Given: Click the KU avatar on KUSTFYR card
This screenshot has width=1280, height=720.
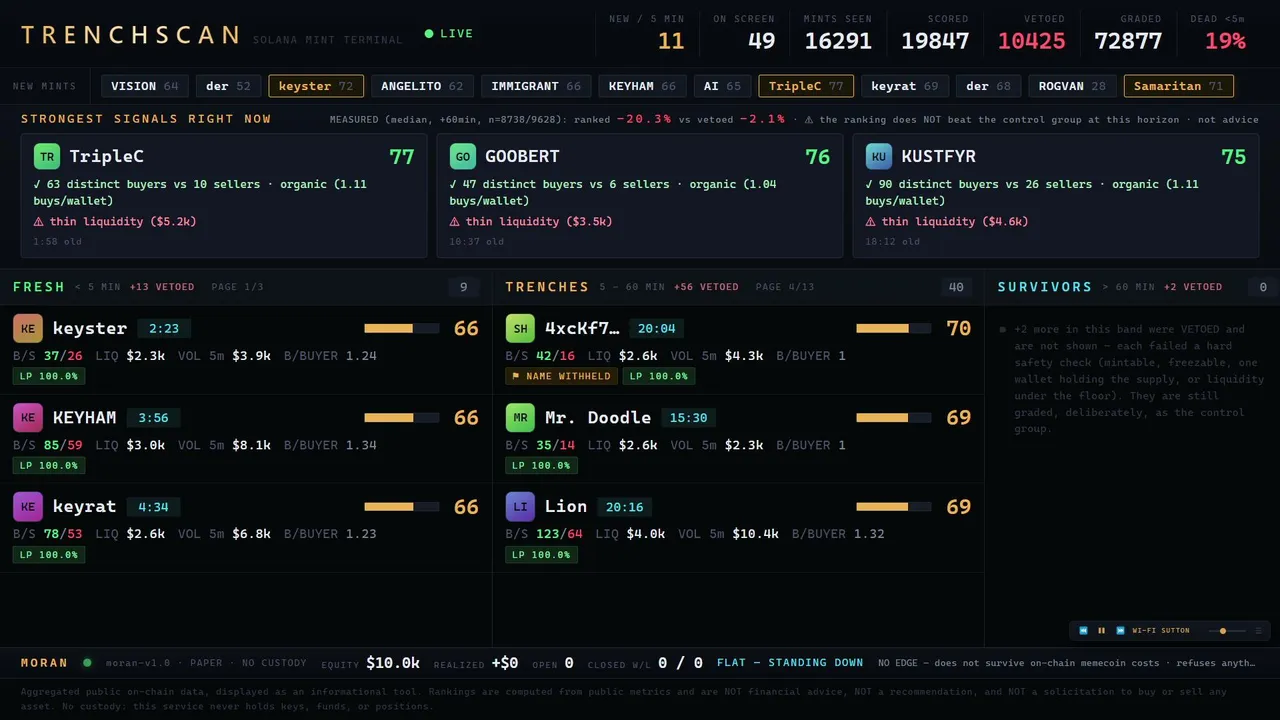Looking at the screenshot, I should point(879,157).
